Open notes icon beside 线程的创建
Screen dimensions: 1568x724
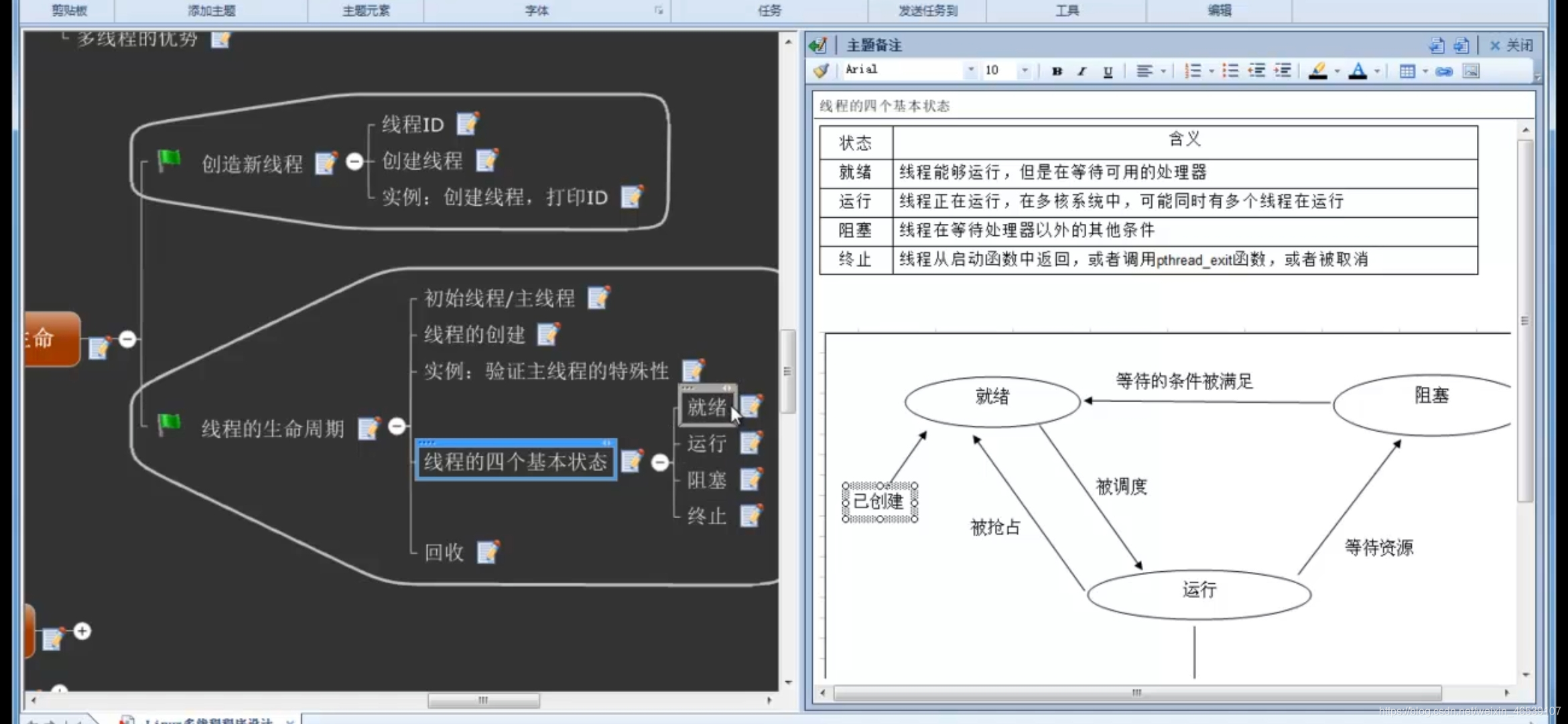pos(549,334)
